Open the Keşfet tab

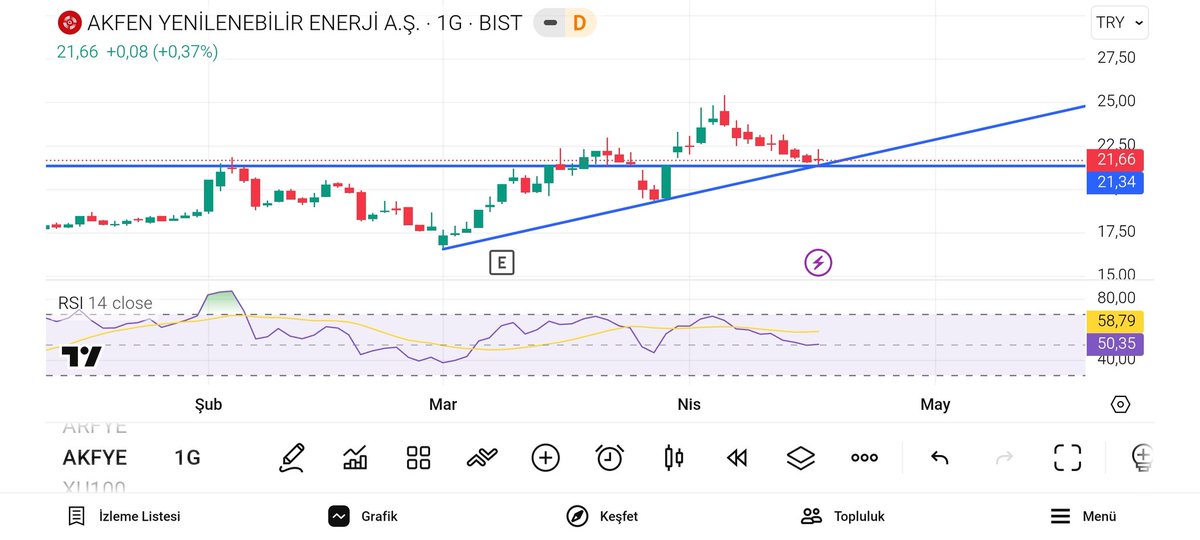click(x=602, y=516)
